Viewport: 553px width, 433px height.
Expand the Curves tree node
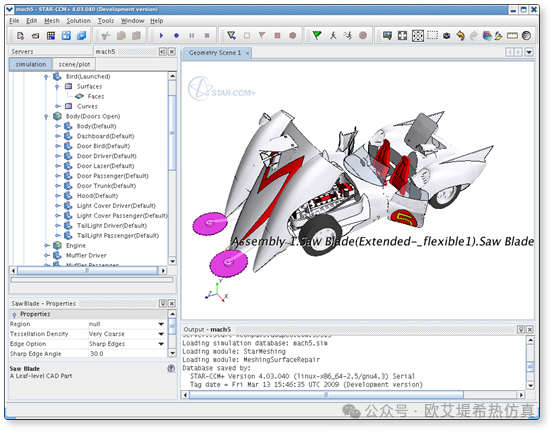coord(57,106)
